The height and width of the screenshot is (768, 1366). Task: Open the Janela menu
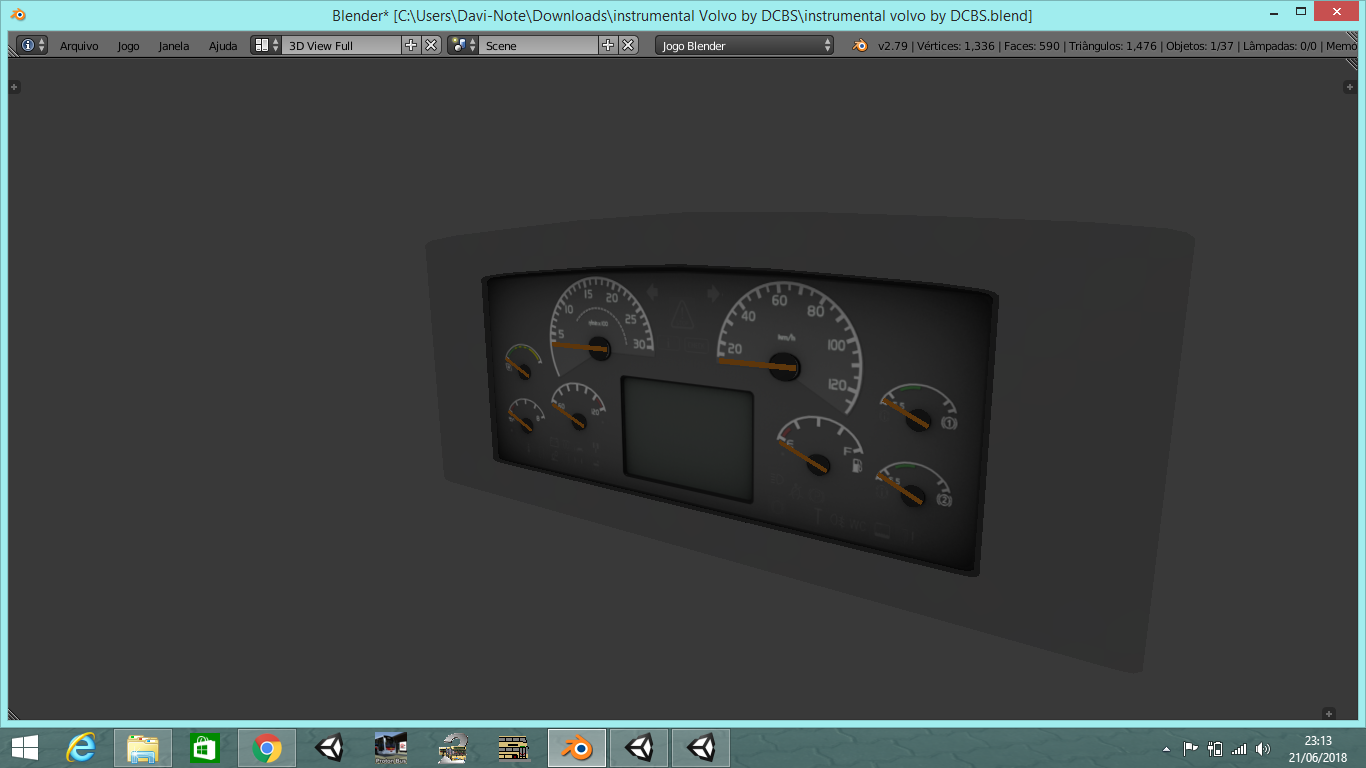tap(174, 46)
